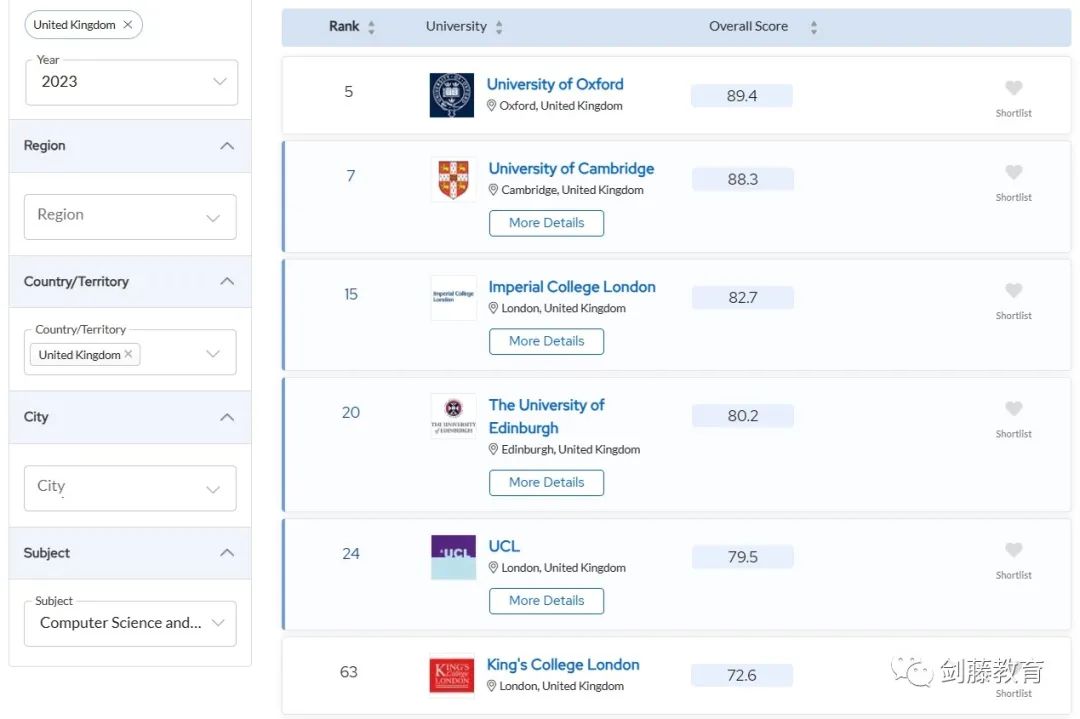Viewport: 1080px width, 719px height.
Task: Click Edinburgh location pin icon
Action: (x=493, y=449)
